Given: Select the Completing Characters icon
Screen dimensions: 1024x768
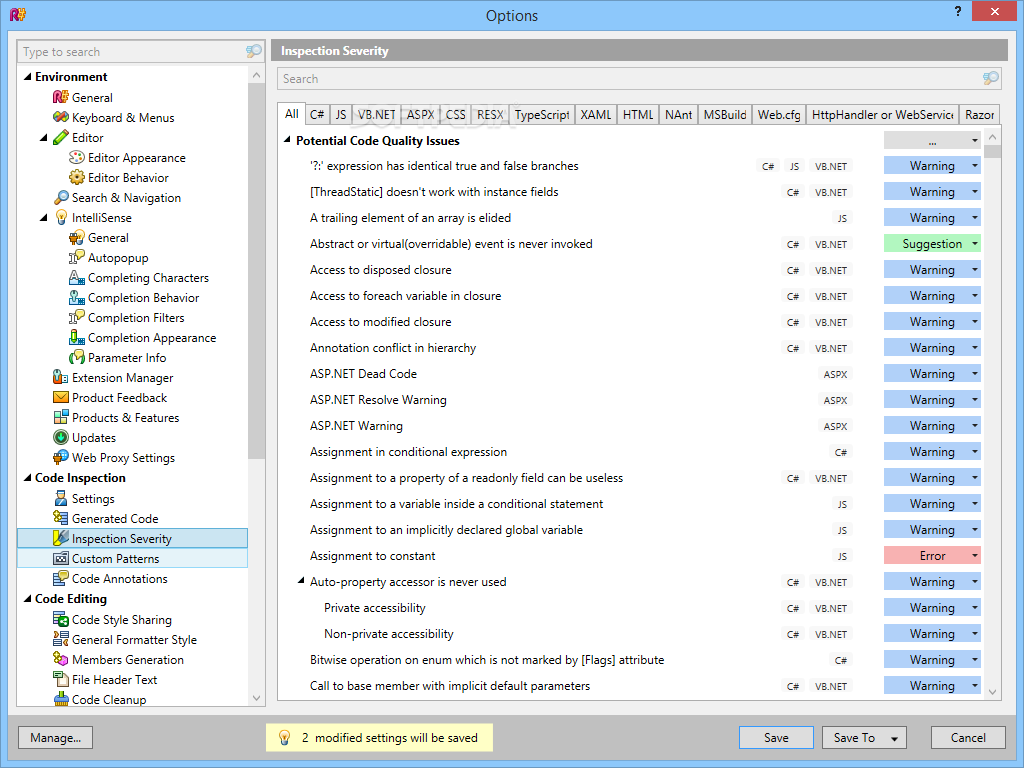Looking at the screenshot, I should 76,278.
